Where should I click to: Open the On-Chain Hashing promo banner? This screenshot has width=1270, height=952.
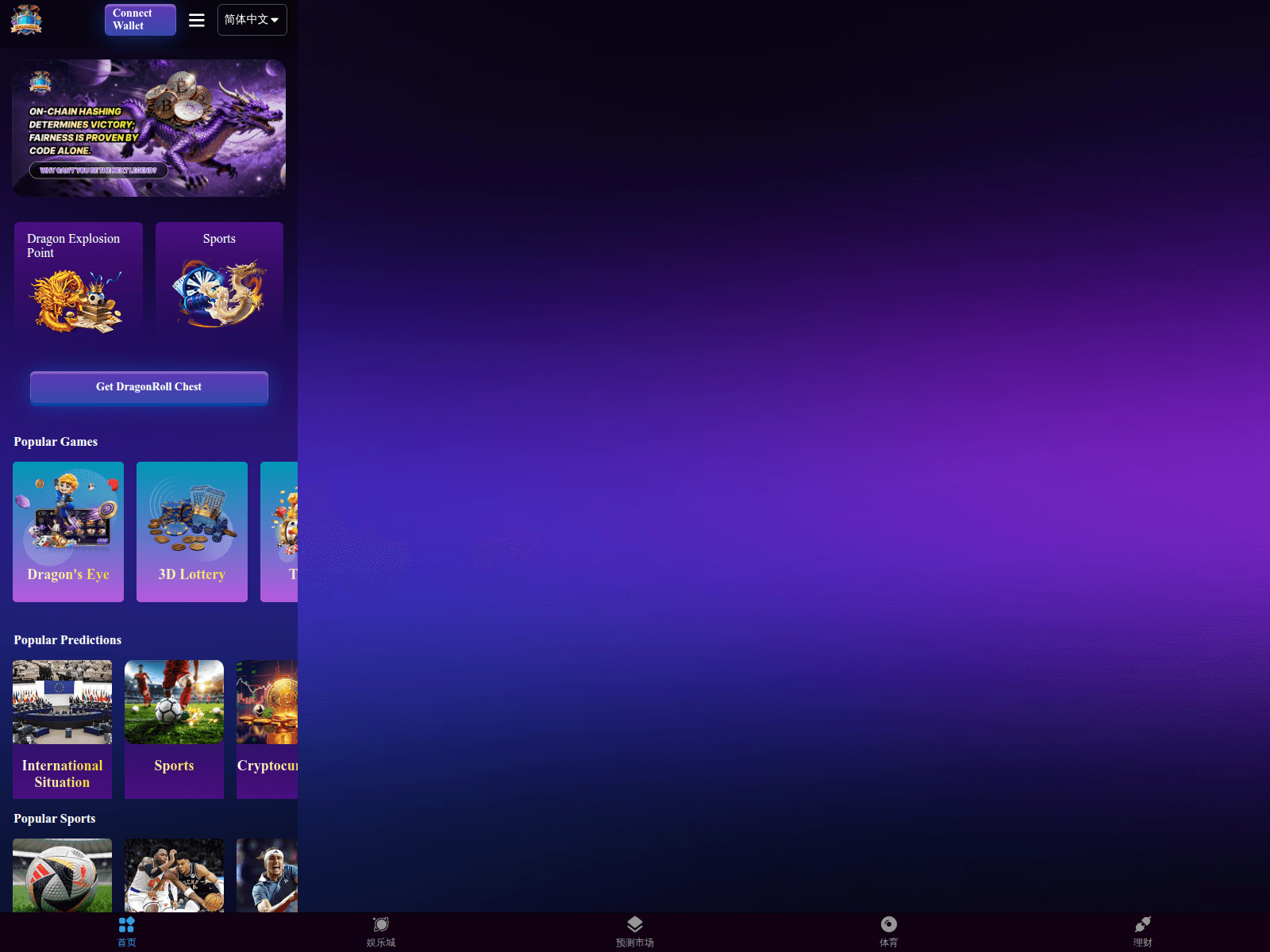[148, 128]
